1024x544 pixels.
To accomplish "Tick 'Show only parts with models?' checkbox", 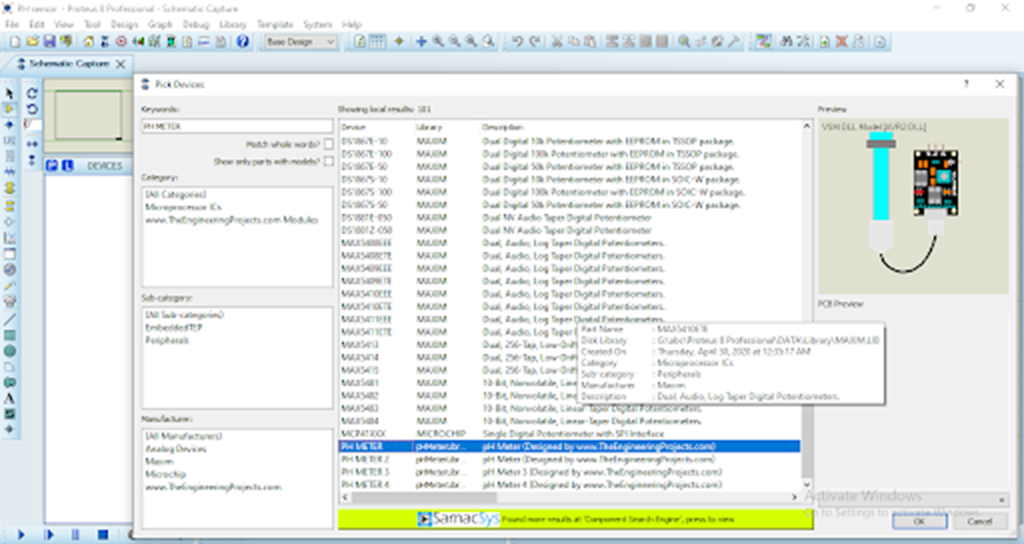I will click(x=328, y=161).
